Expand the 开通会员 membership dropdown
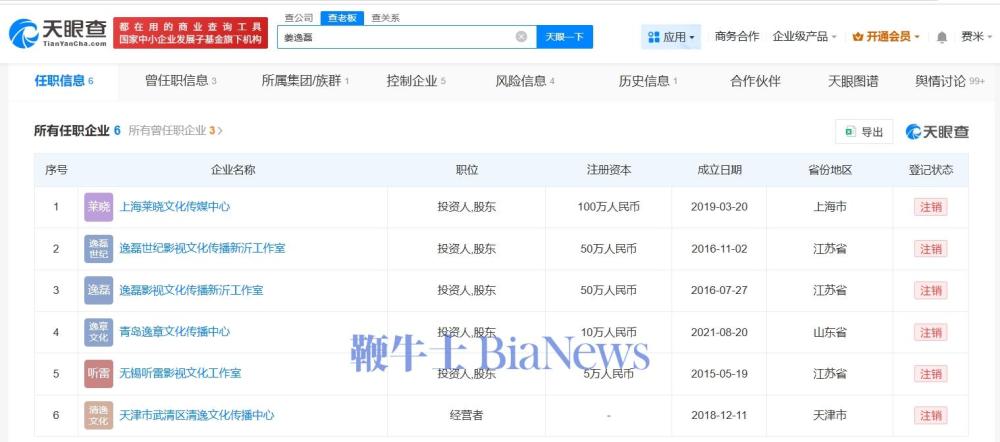This screenshot has width=1000, height=442. [886, 37]
